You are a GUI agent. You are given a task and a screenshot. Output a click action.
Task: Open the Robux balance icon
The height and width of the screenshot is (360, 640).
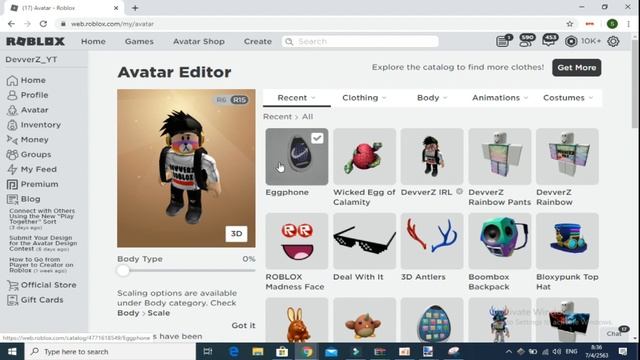click(x=571, y=41)
